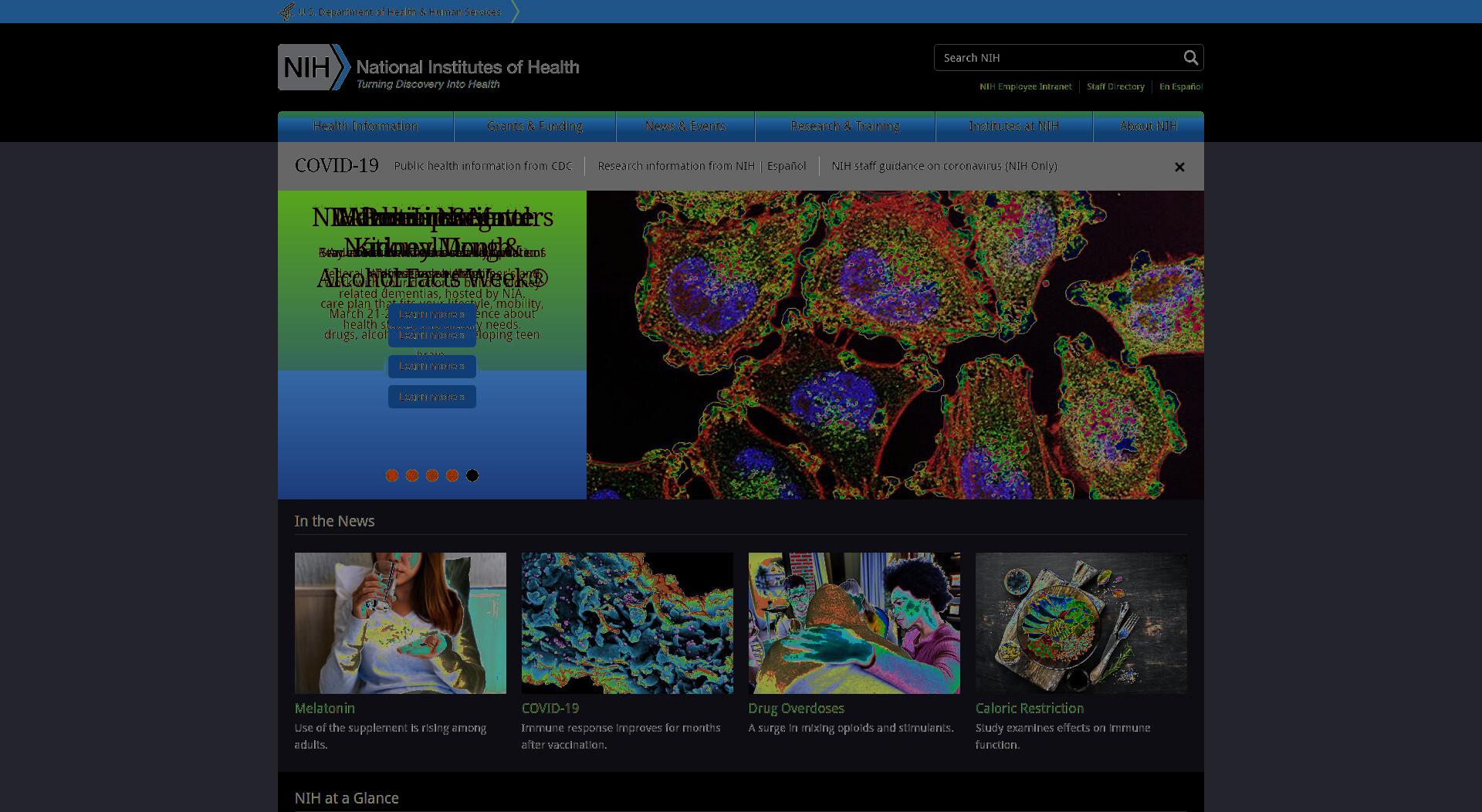Select the first carousel slide dot
The width and height of the screenshot is (1482, 812).
click(x=392, y=475)
